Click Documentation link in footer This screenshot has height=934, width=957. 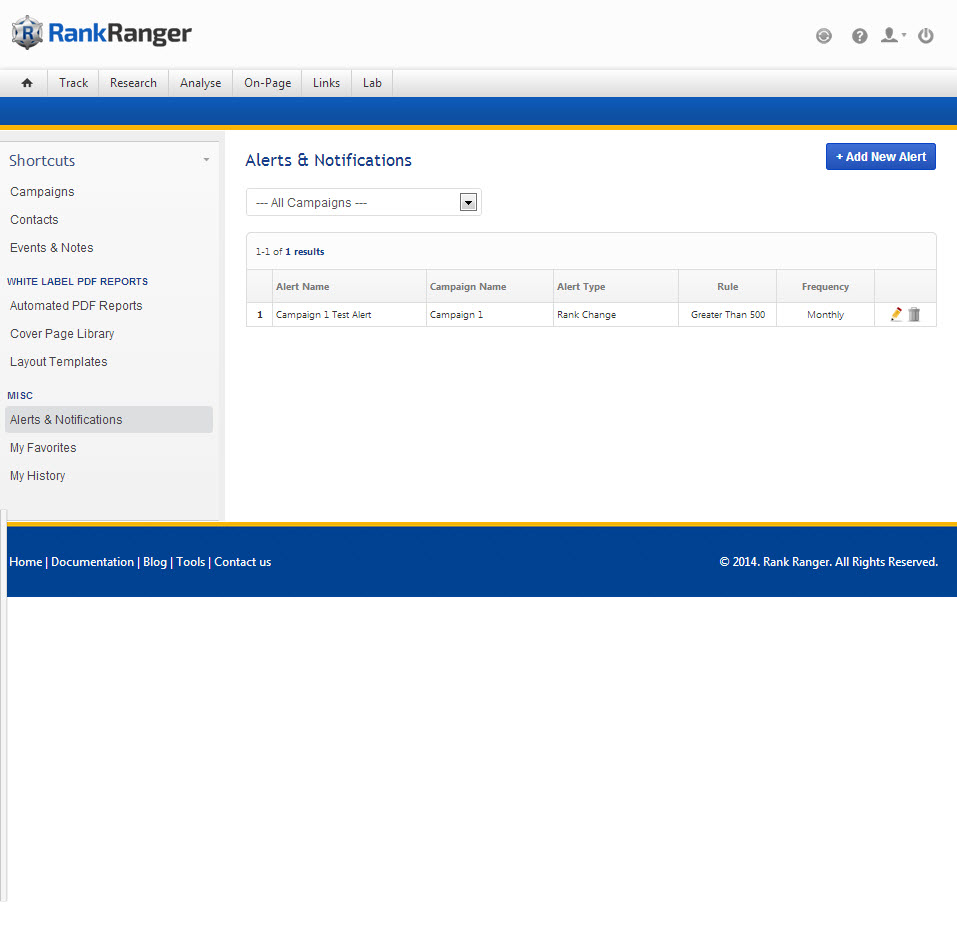[x=92, y=562]
